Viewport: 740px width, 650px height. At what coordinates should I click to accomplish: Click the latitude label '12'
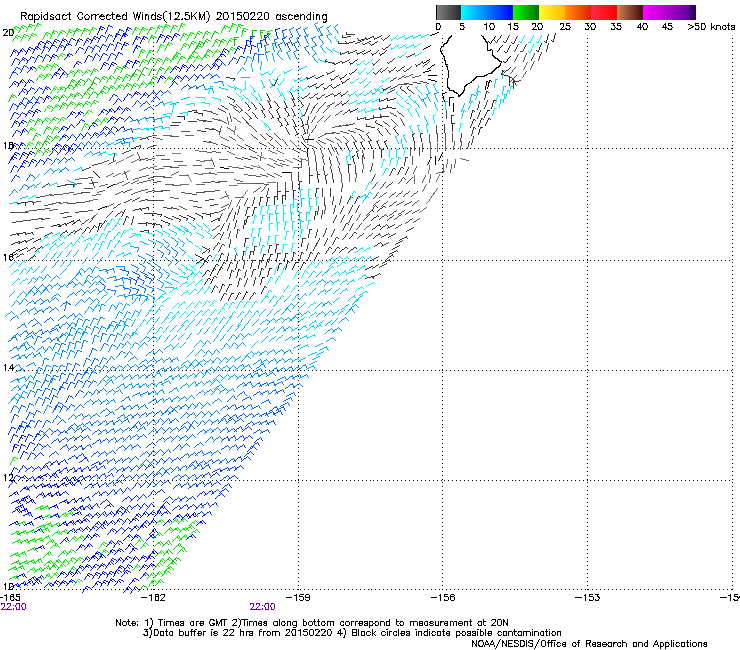coord(8,477)
